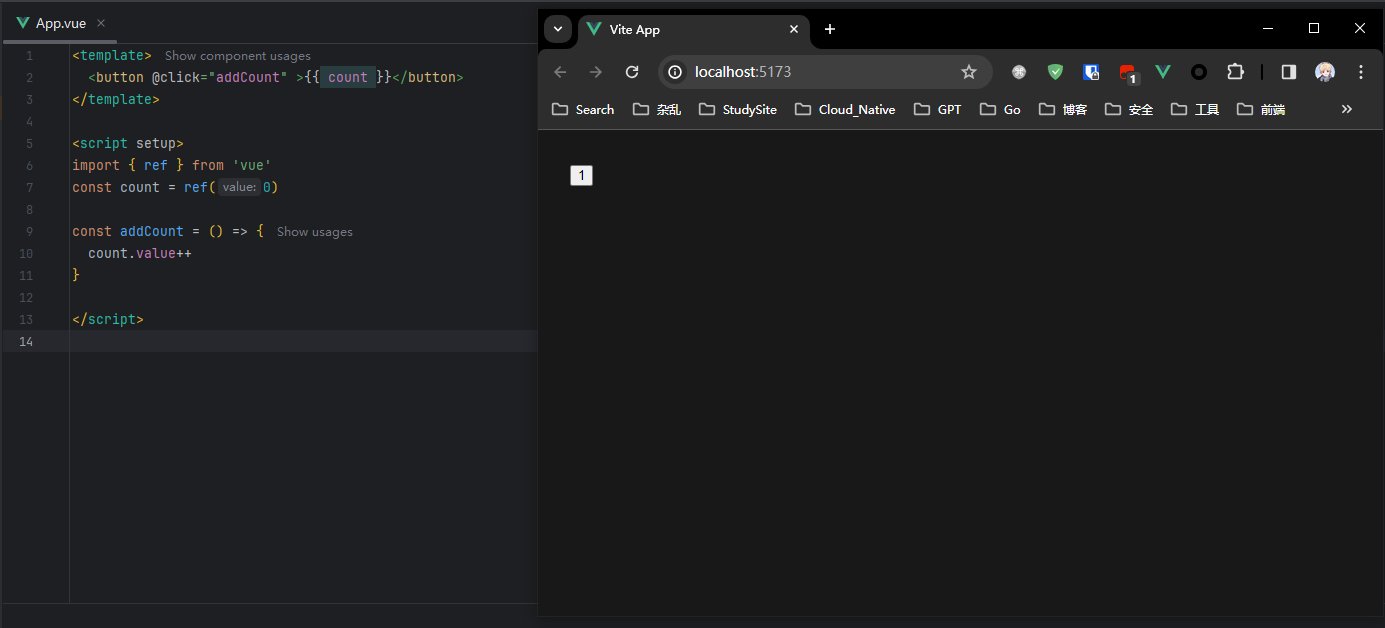Minimize the Chrome window

point(1268,28)
